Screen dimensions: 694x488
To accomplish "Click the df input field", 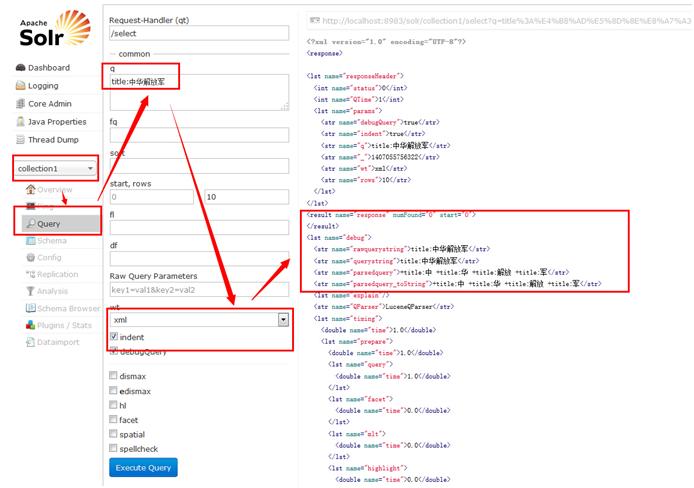I will pyautogui.click(x=199, y=258).
